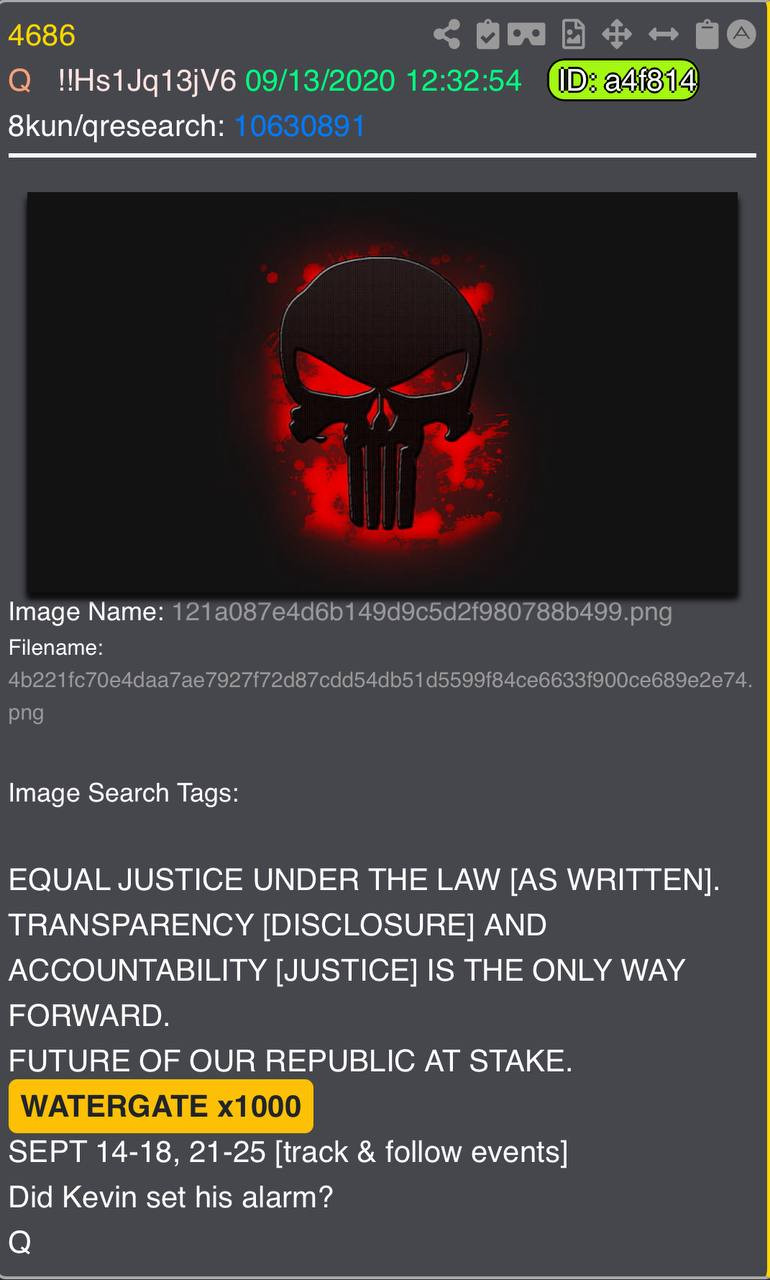The width and height of the screenshot is (770, 1280).
Task: Click the clipboard checkmark icon
Action: 487,34
